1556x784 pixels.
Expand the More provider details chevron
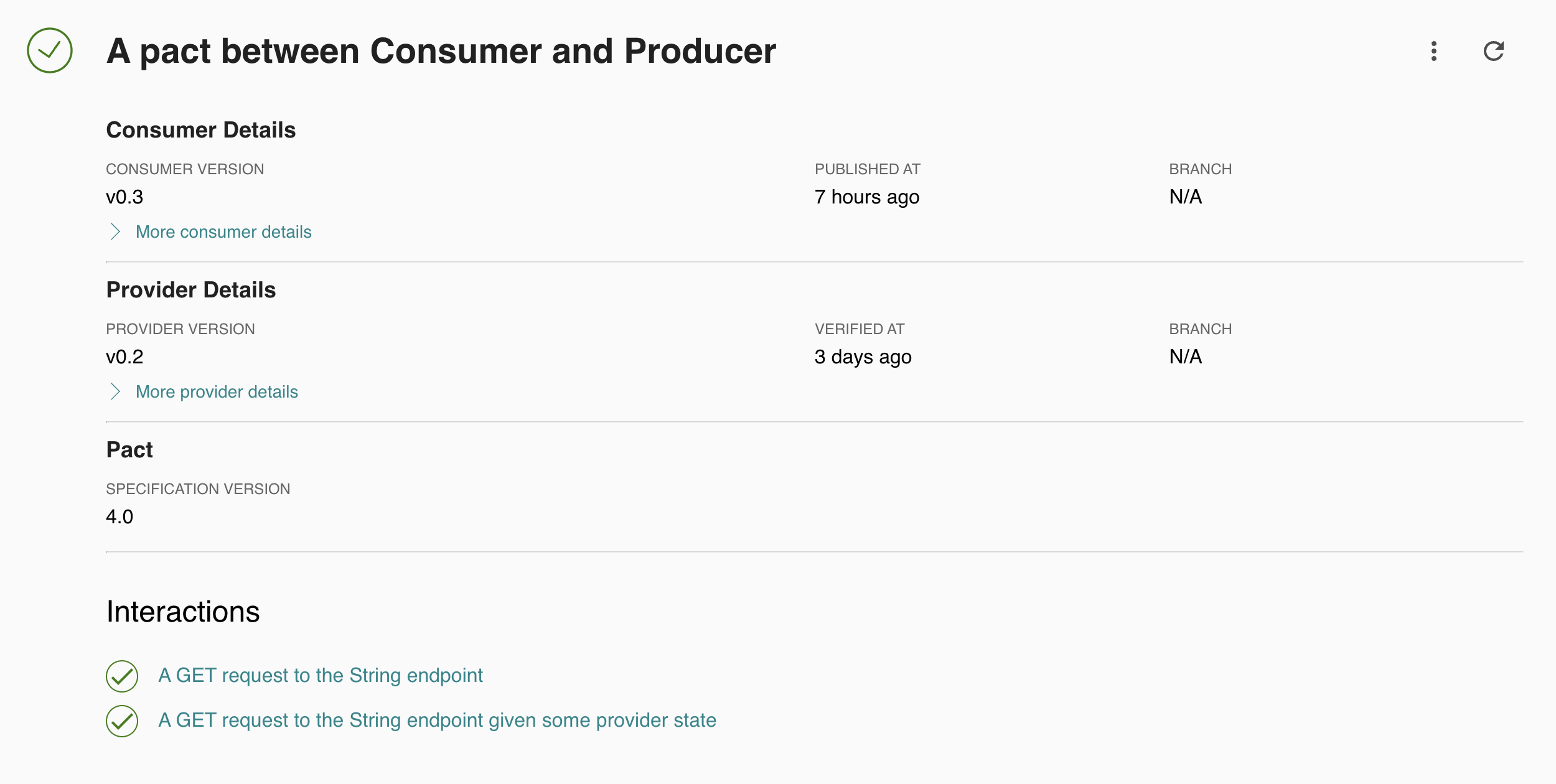click(115, 392)
